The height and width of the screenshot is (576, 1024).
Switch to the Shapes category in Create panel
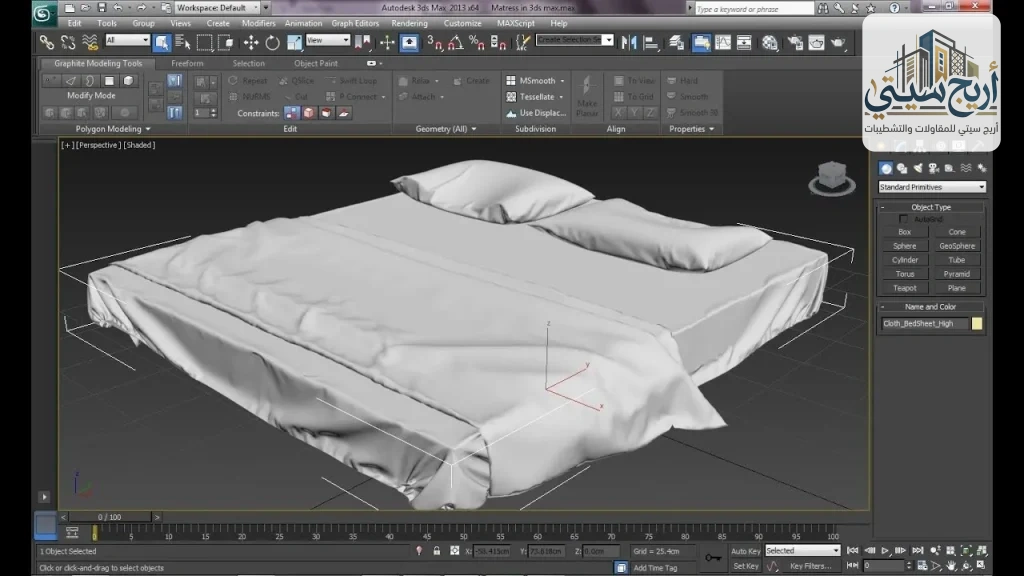point(903,168)
